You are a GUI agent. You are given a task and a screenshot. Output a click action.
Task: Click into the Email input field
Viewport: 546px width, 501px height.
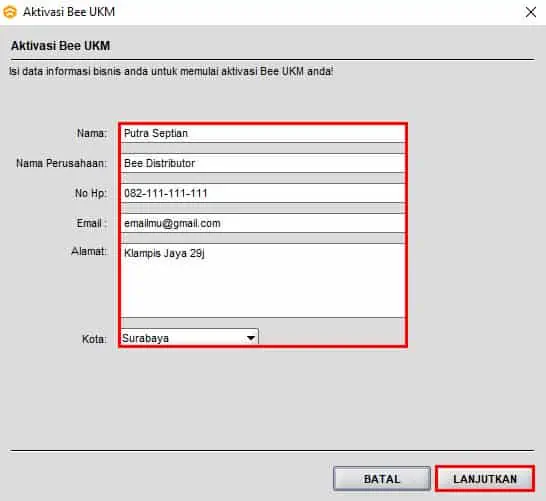click(x=263, y=223)
